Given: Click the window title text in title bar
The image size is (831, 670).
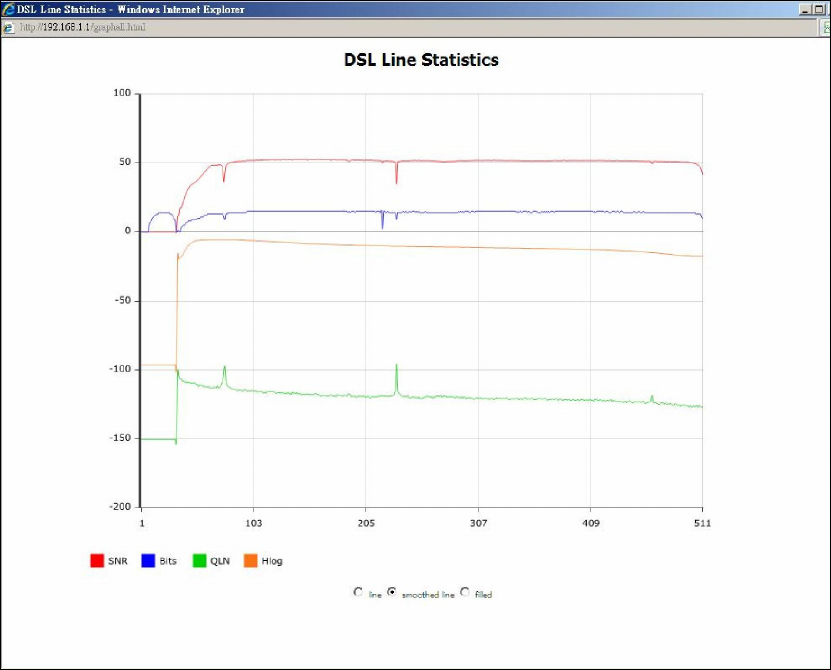Looking at the screenshot, I should [130, 10].
